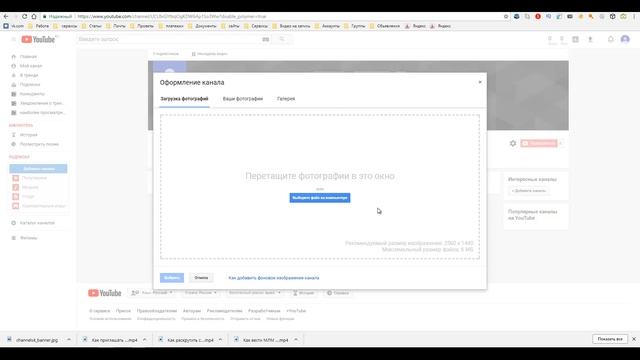Click the blue add channels button in sidebar

click(38, 169)
